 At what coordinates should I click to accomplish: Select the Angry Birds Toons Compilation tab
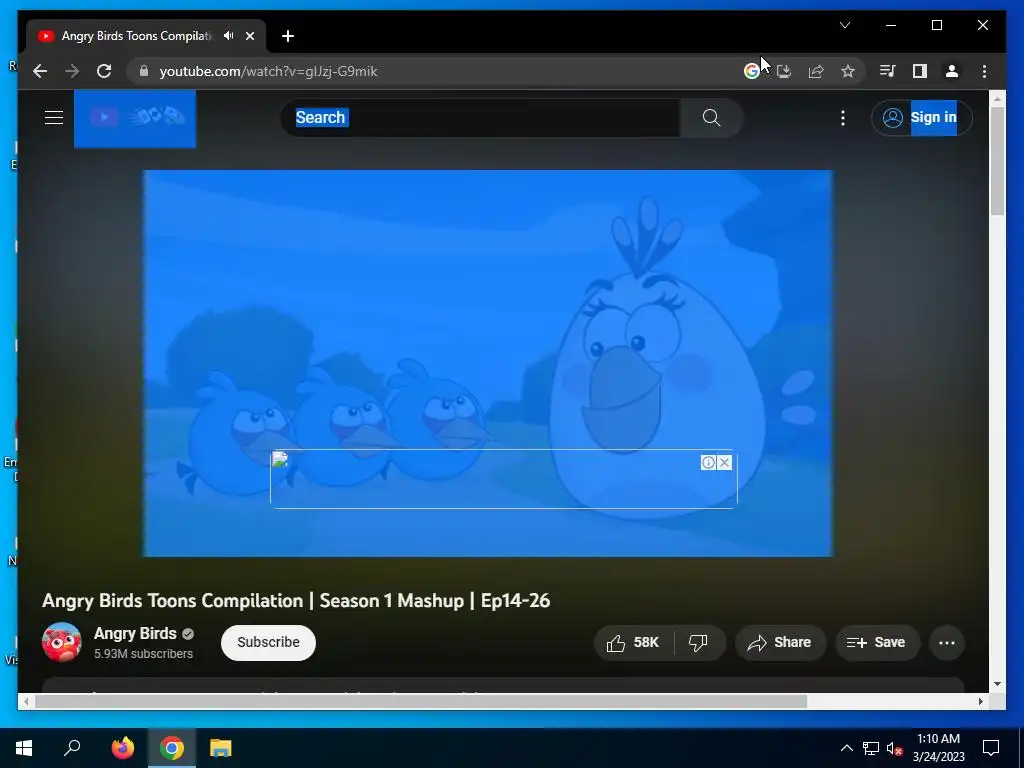point(137,36)
